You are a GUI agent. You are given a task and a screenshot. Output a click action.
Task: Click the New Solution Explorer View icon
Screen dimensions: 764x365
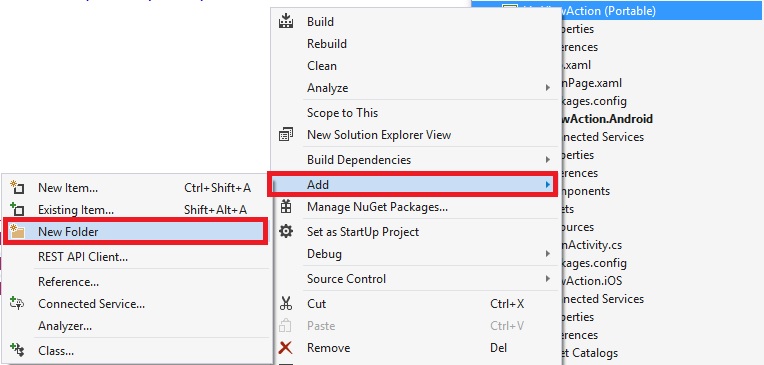pyautogui.click(x=286, y=134)
